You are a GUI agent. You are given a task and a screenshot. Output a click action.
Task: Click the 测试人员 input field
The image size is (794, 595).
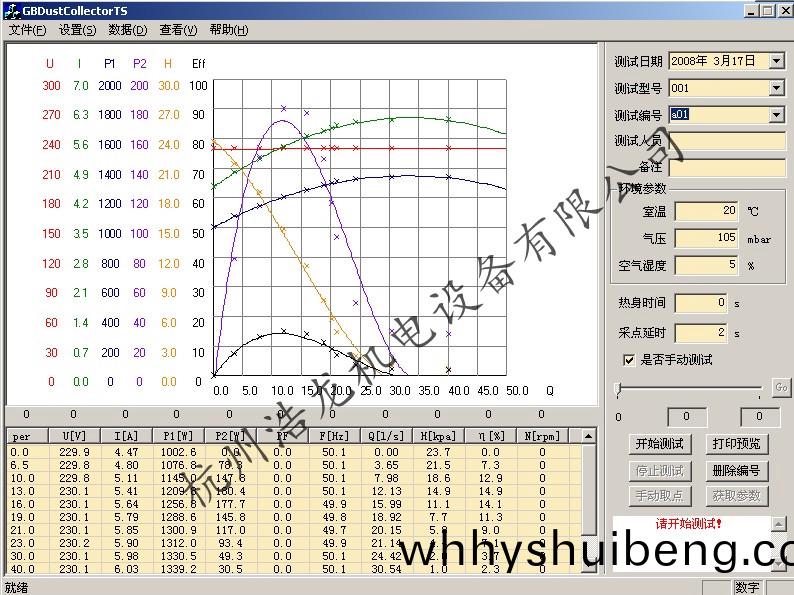[727, 141]
